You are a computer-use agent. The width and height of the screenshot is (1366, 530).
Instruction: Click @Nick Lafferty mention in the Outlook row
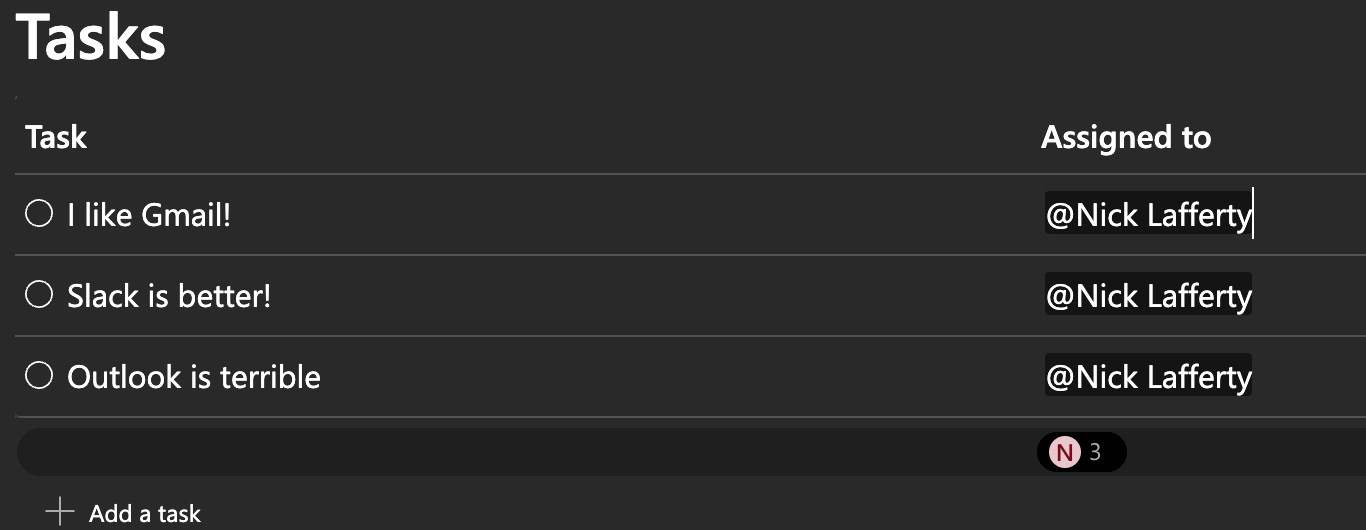(x=1149, y=377)
